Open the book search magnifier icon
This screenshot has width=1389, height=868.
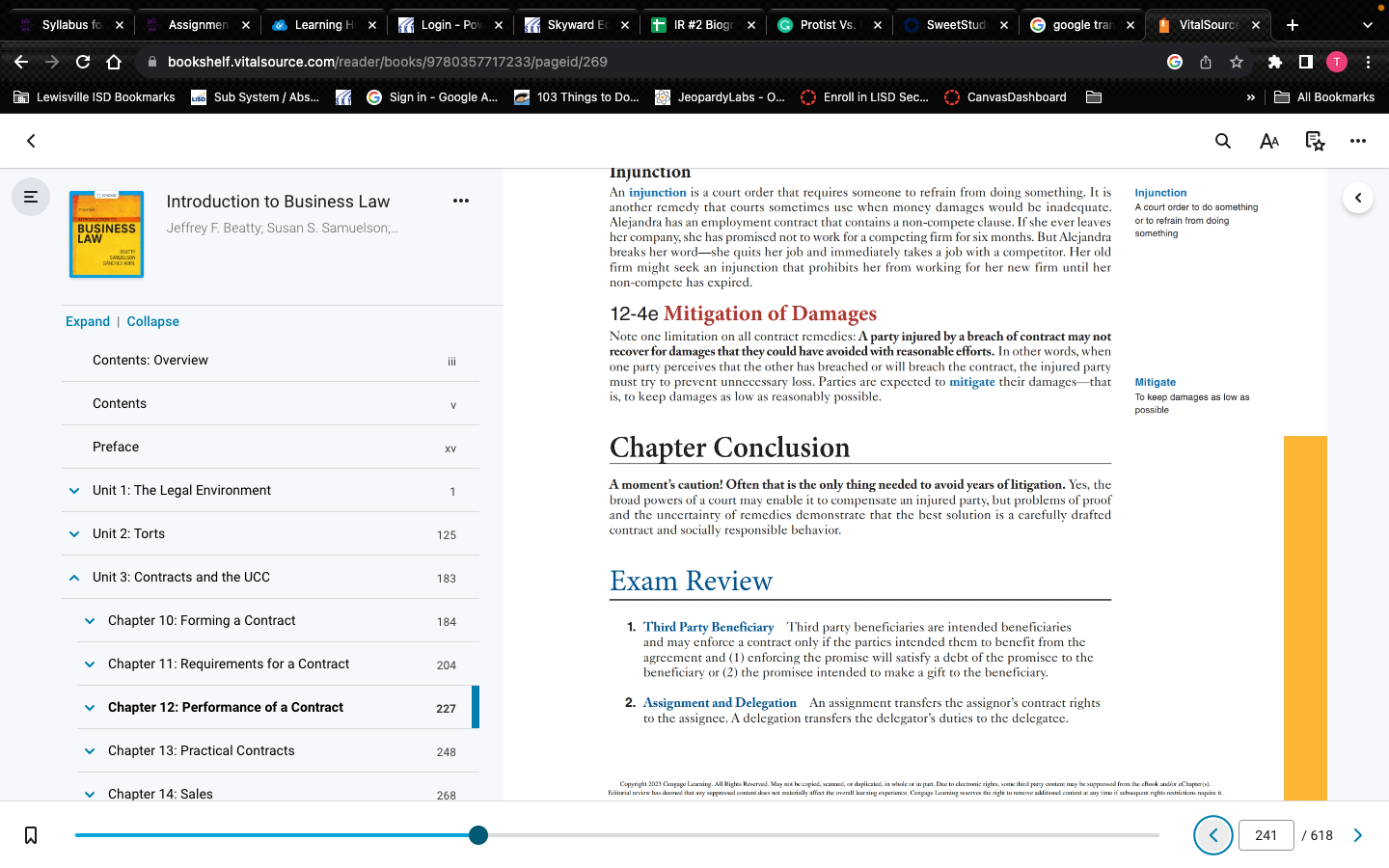click(1223, 141)
